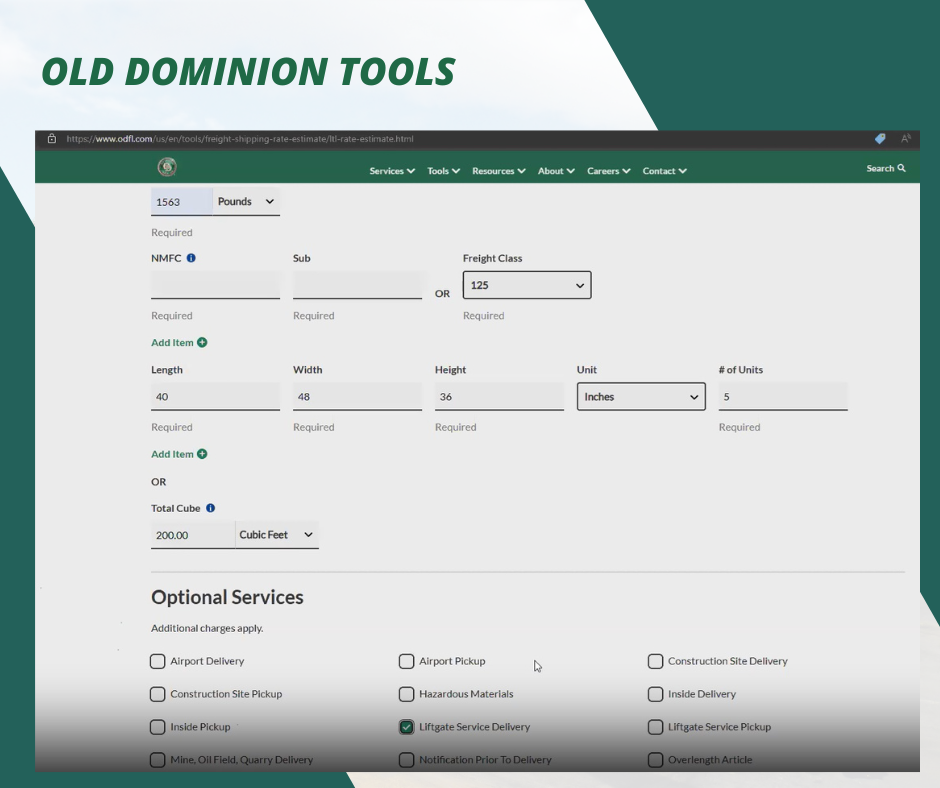The width and height of the screenshot is (940, 788).
Task: Click the Length field with value 40
Action: [215, 396]
